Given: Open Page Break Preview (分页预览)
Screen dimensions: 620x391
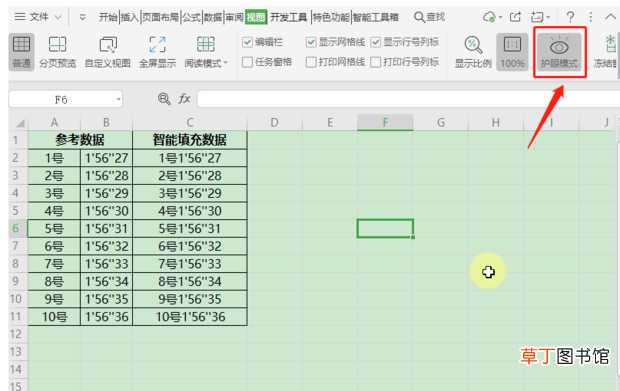Looking at the screenshot, I should pyautogui.click(x=57, y=51).
